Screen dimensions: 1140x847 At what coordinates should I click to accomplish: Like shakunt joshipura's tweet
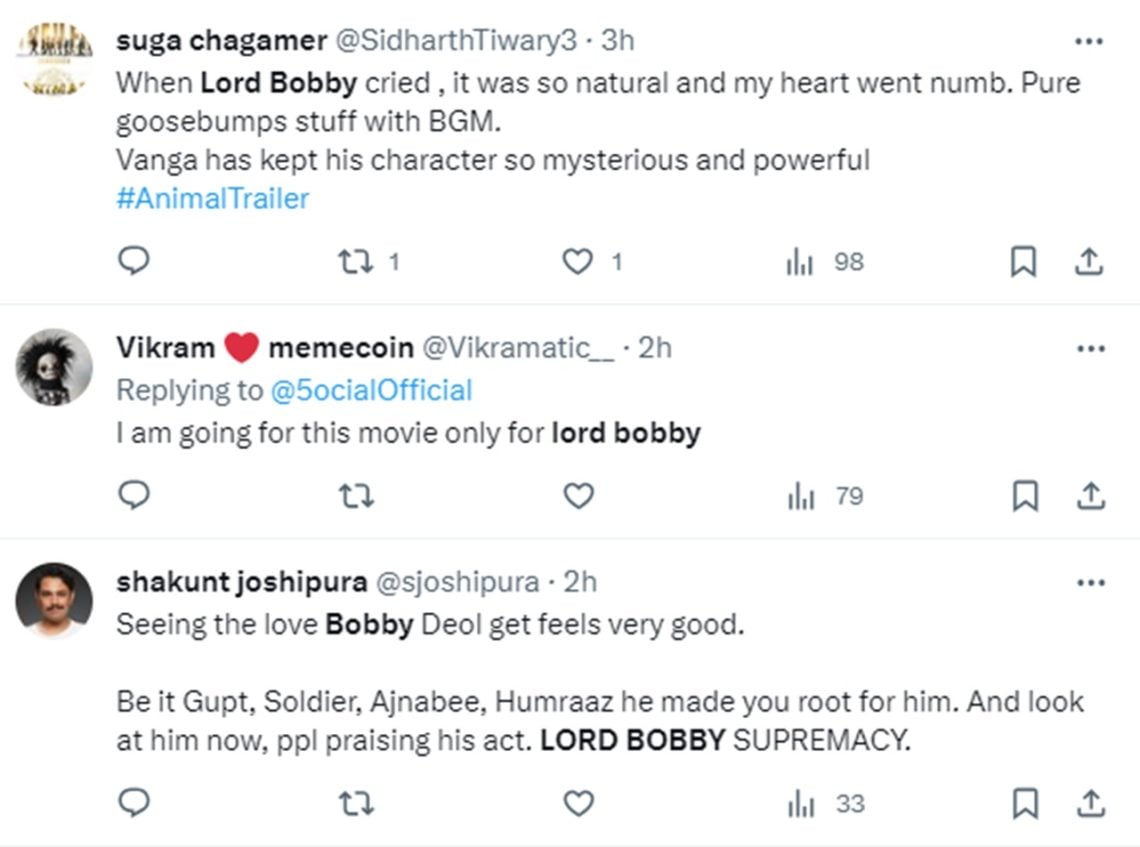click(578, 803)
